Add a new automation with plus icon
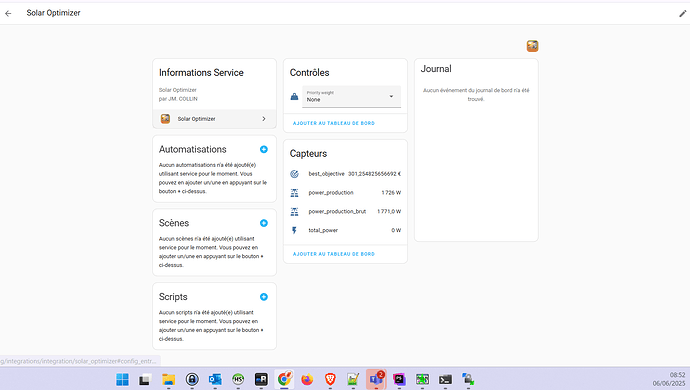 [264, 149]
